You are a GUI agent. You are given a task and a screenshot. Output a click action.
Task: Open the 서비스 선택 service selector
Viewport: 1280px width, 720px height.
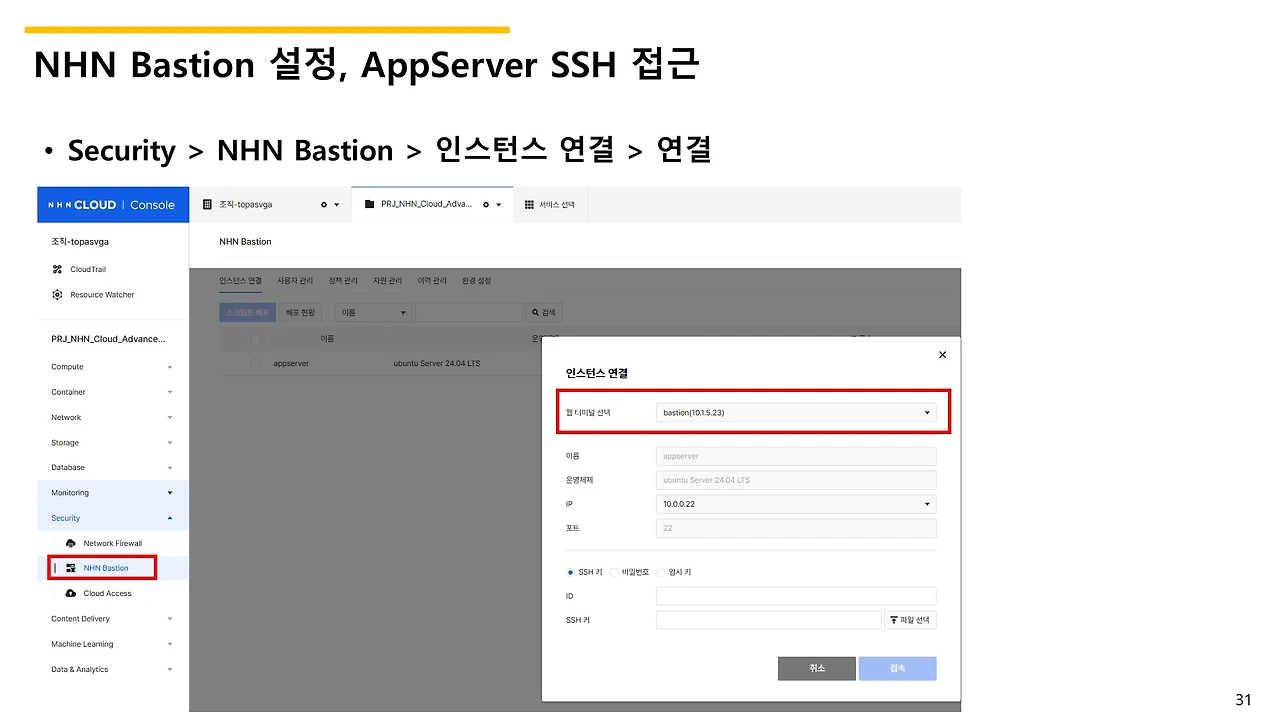click(550, 205)
